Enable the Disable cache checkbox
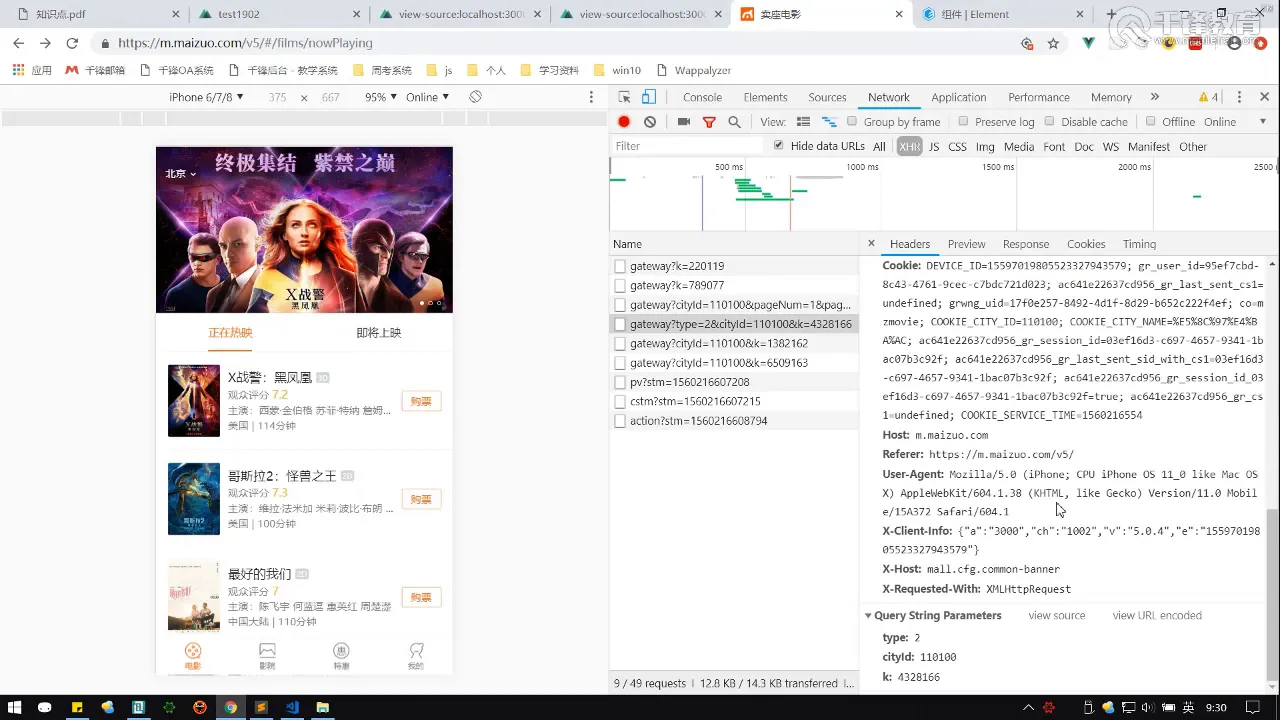 [x=1049, y=121]
